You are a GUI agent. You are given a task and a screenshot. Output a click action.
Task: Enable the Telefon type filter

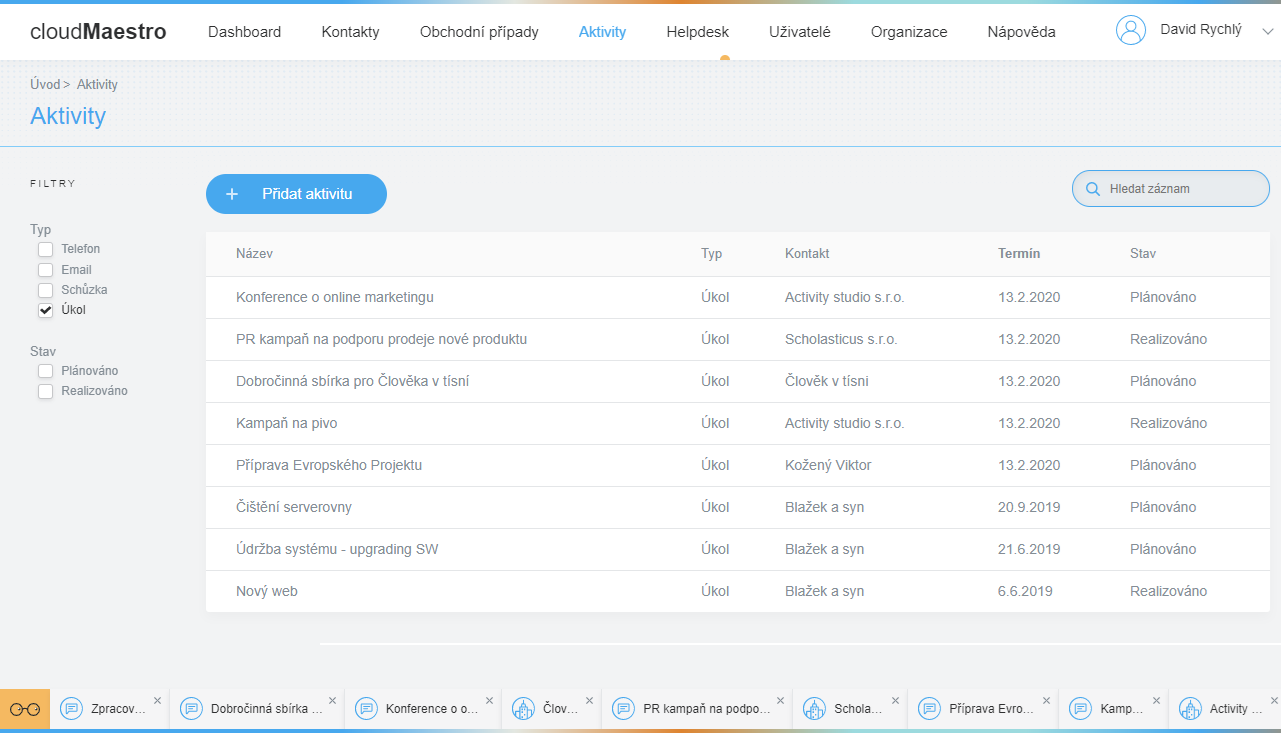click(45, 249)
